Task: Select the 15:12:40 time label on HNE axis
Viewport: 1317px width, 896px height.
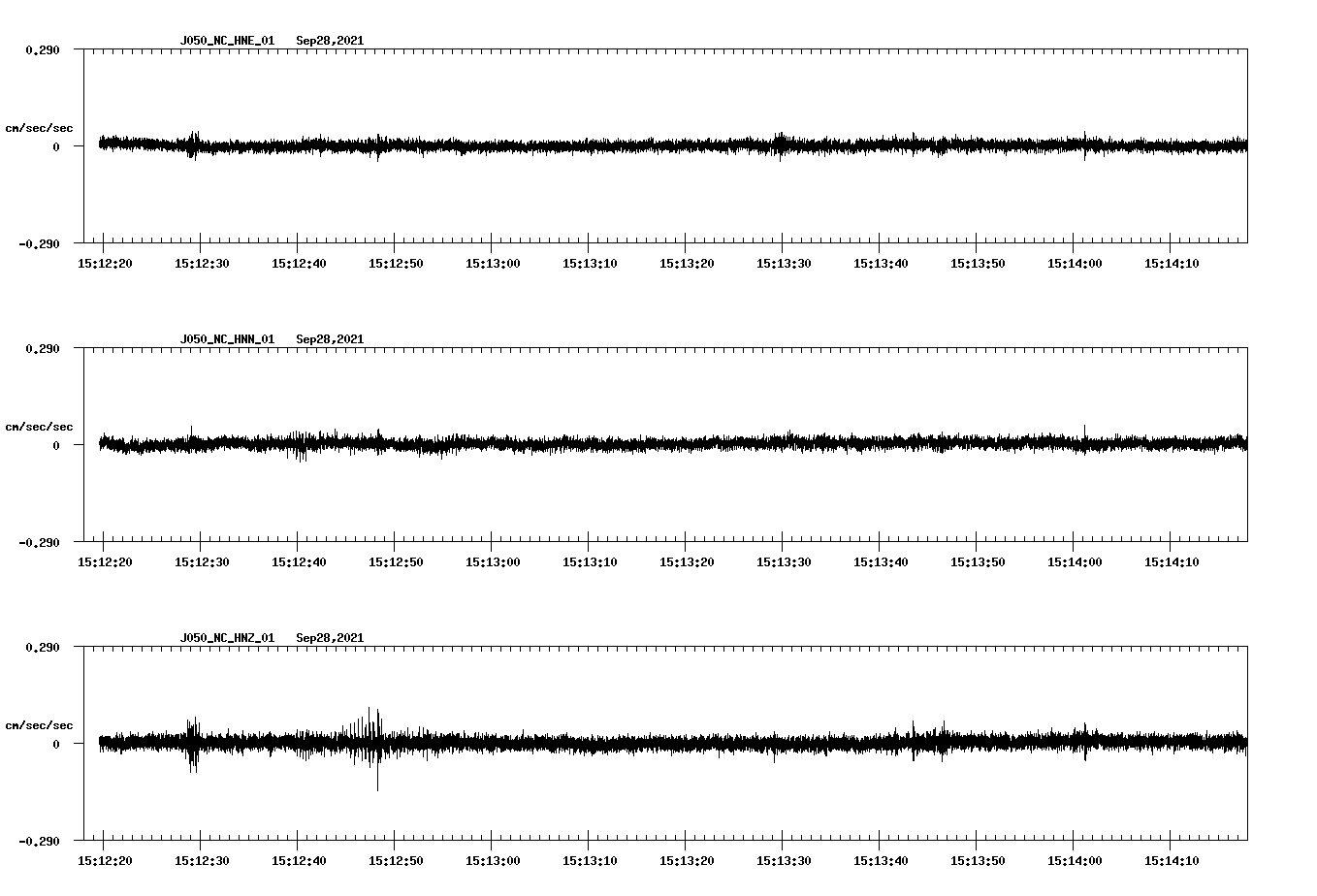Action: pos(299,264)
